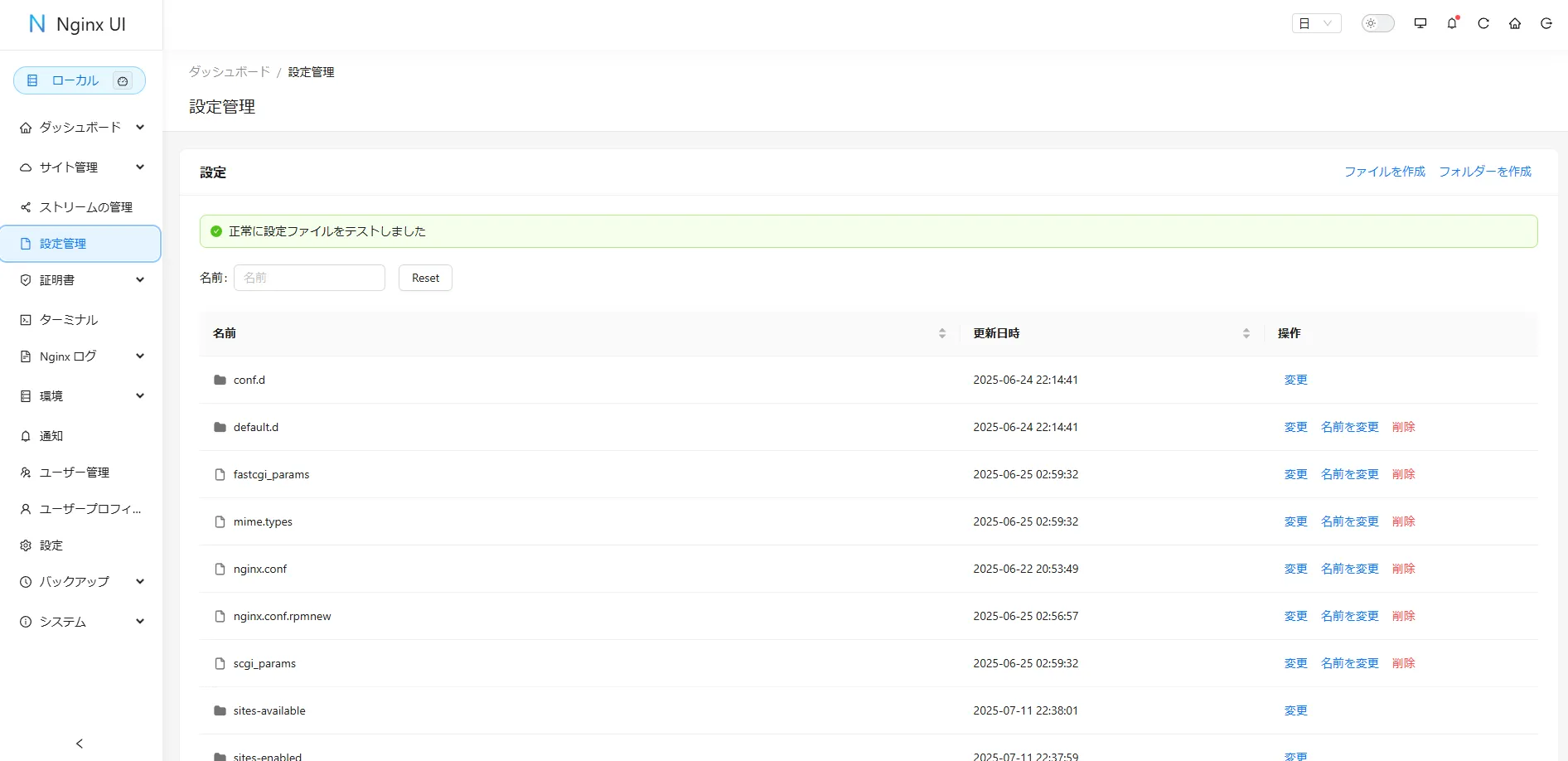This screenshot has height=761, width=1568.
Task: Click the logout icon at top right
Action: point(1546,23)
